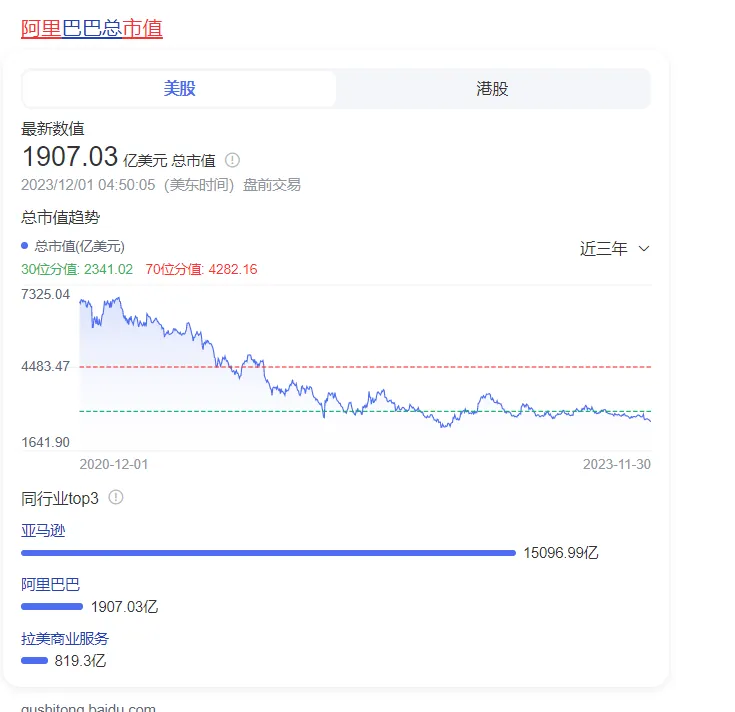Click the chevron arrow next to 近三年
Image resolution: width=735 pixels, height=712 pixels.
pyautogui.click(x=644, y=249)
